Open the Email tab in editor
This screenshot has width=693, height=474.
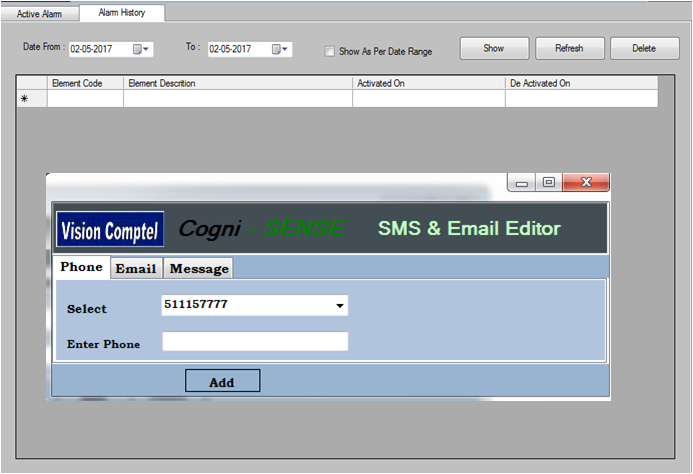pos(135,269)
